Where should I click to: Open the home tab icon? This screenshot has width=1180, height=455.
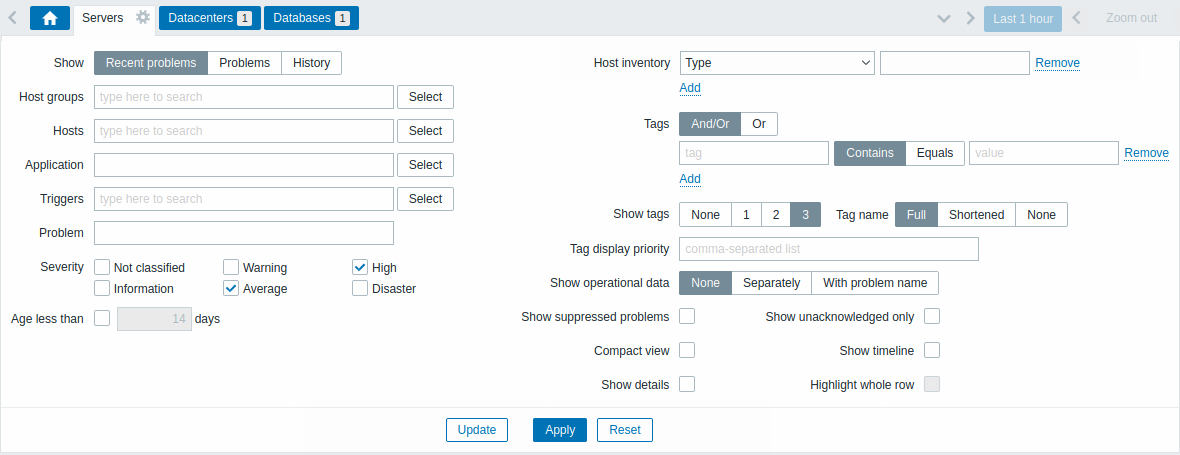pos(50,18)
